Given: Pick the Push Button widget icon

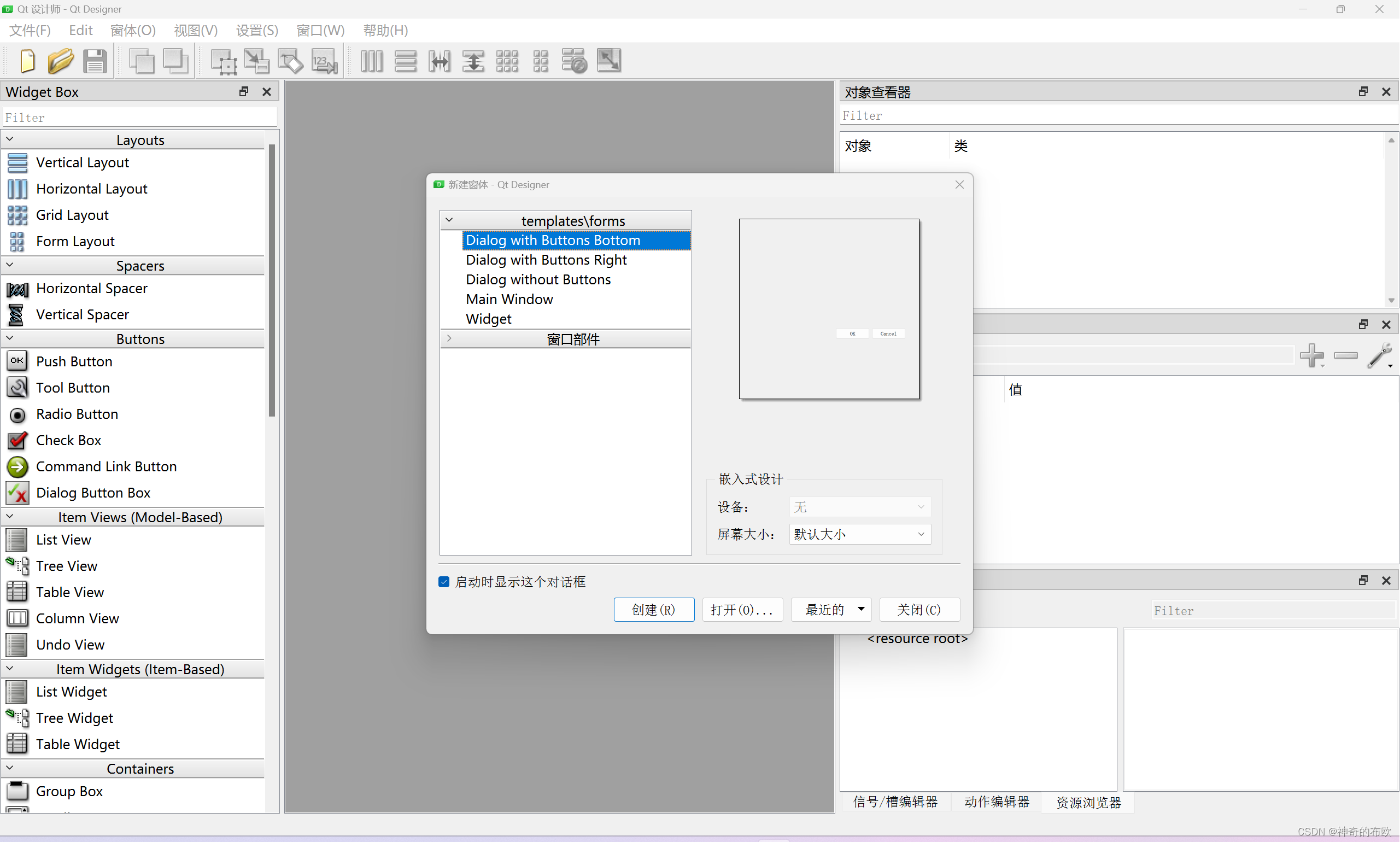Looking at the screenshot, I should (x=17, y=361).
